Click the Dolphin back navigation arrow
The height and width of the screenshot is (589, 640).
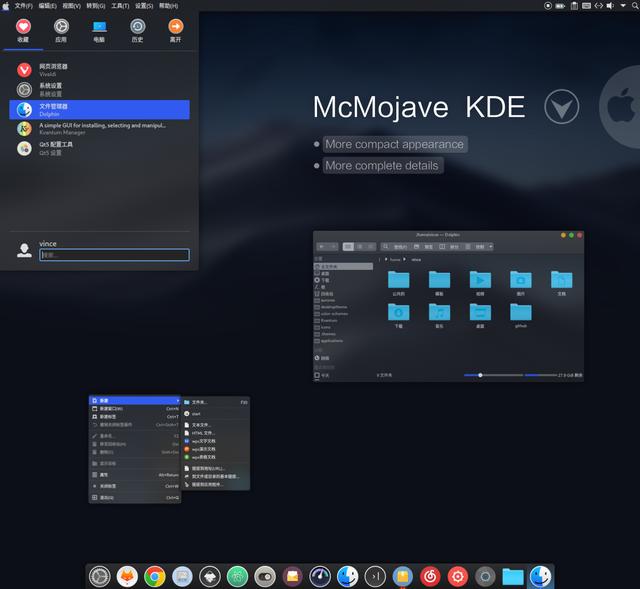click(x=322, y=247)
